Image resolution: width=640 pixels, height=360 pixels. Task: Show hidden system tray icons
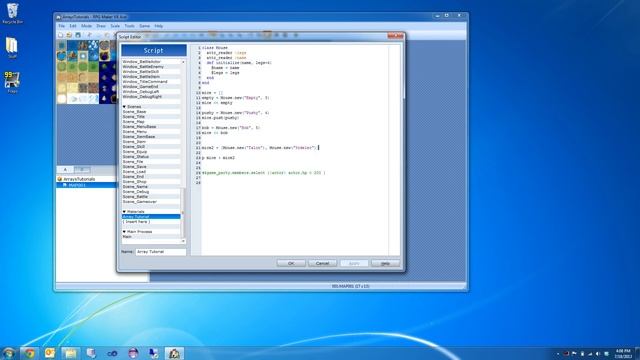pyautogui.click(x=558, y=353)
